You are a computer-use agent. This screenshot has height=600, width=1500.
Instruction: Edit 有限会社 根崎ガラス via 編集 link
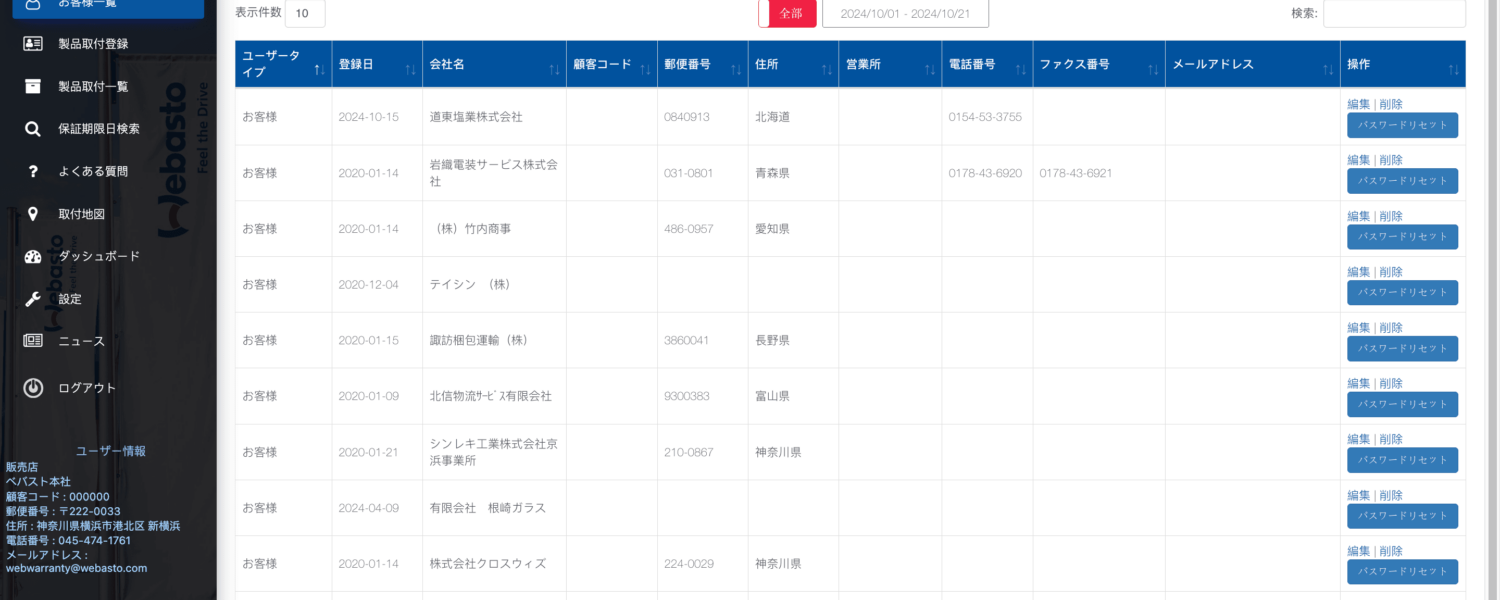pyautogui.click(x=1358, y=496)
